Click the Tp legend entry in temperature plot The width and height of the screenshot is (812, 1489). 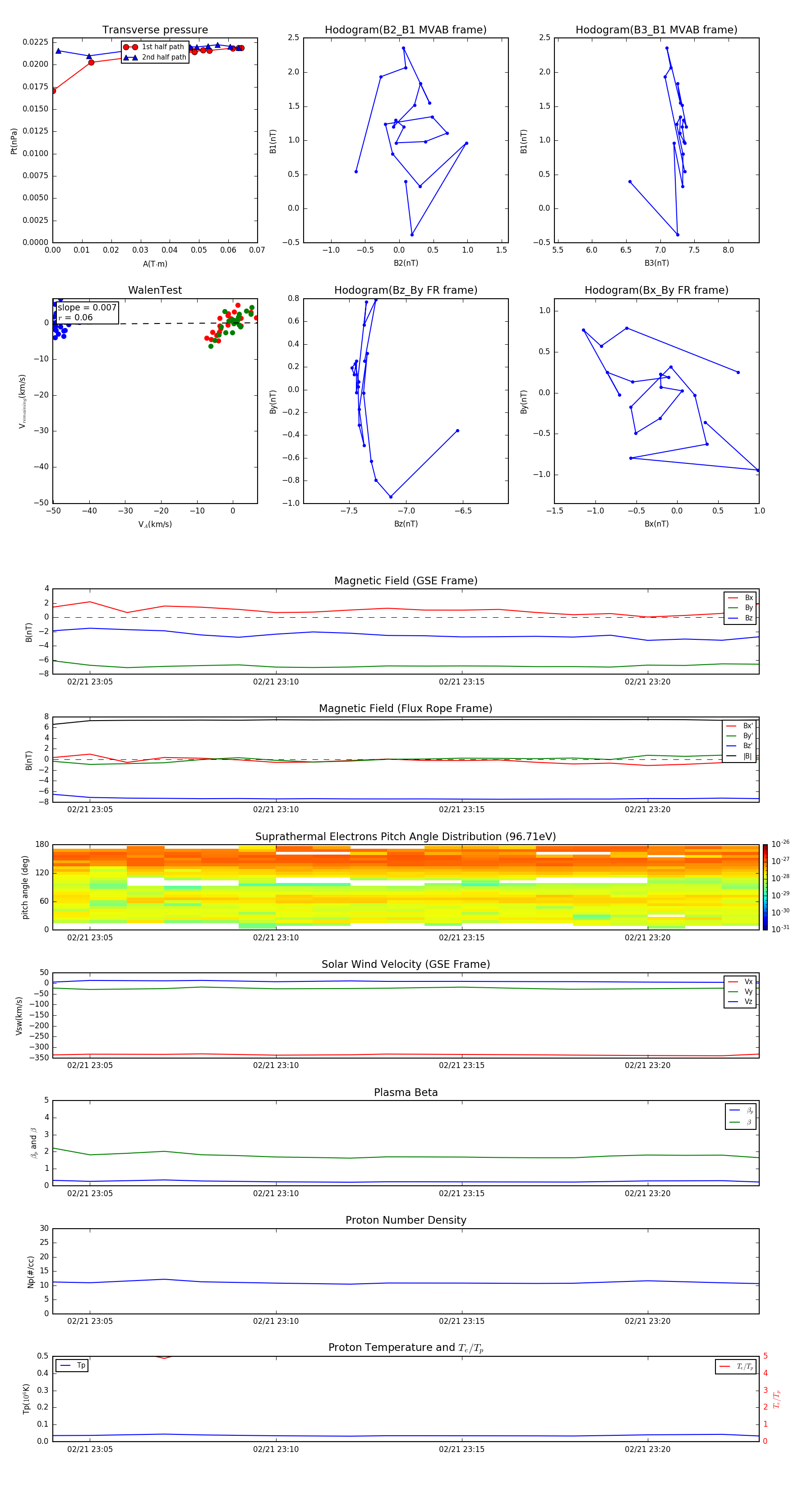[72, 1365]
